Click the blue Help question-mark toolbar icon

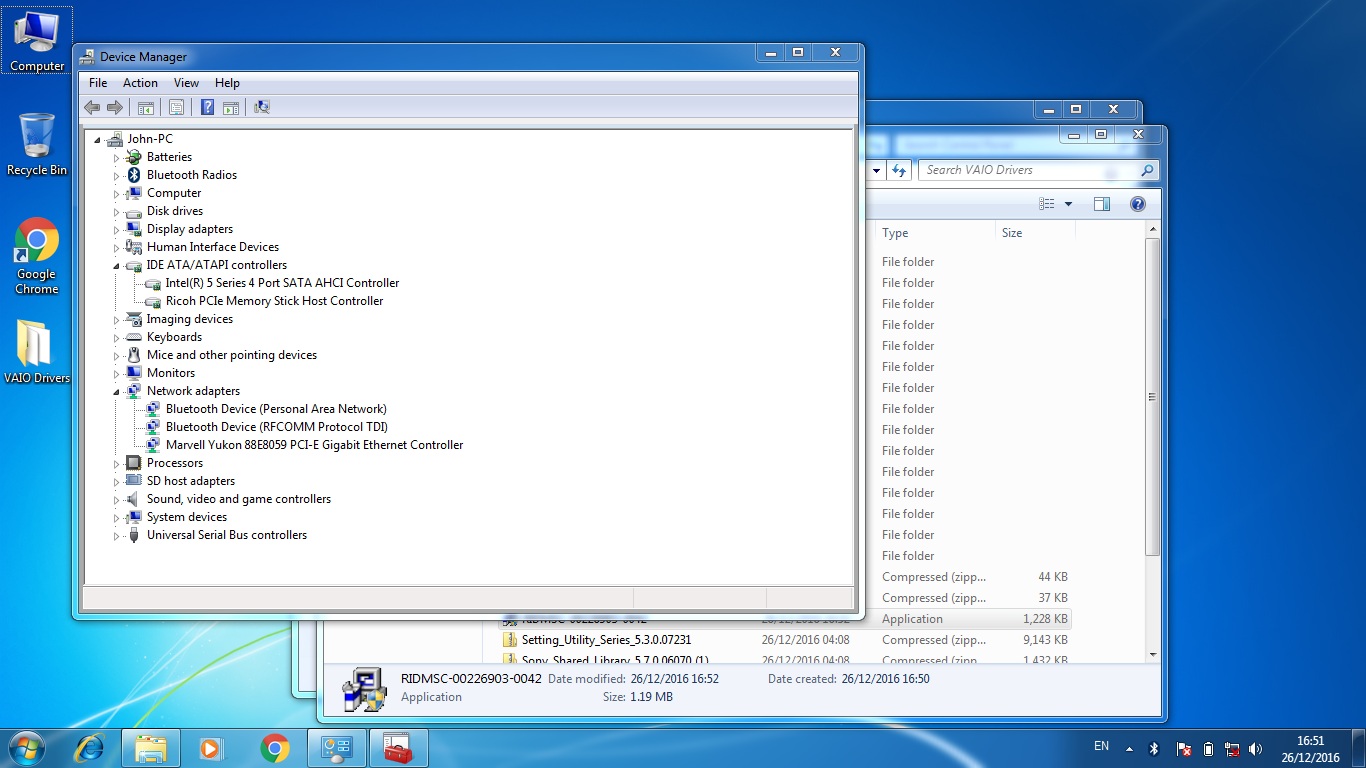click(x=207, y=107)
